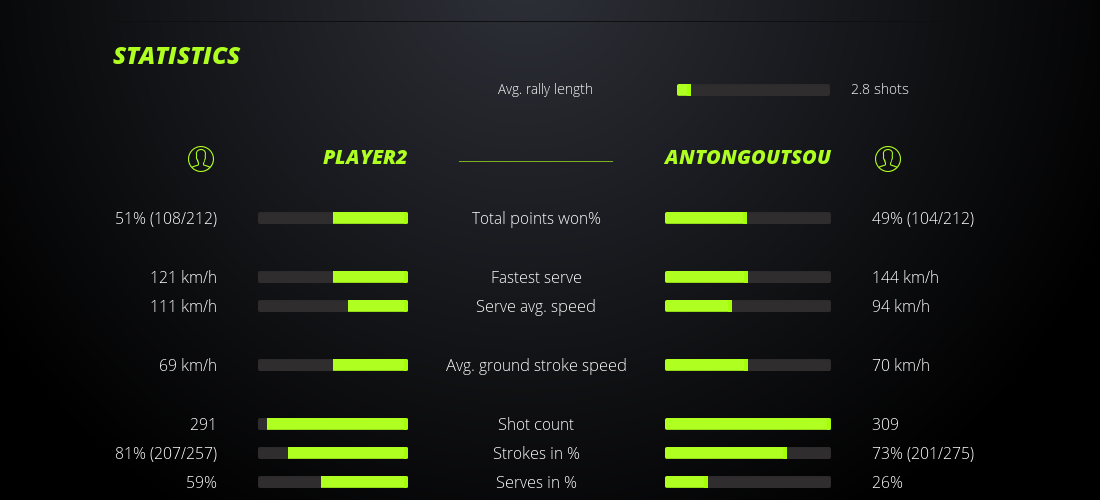
Task: Click ANTONGOUTSOU's Fastest serve bar
Action: click(747, 277)
